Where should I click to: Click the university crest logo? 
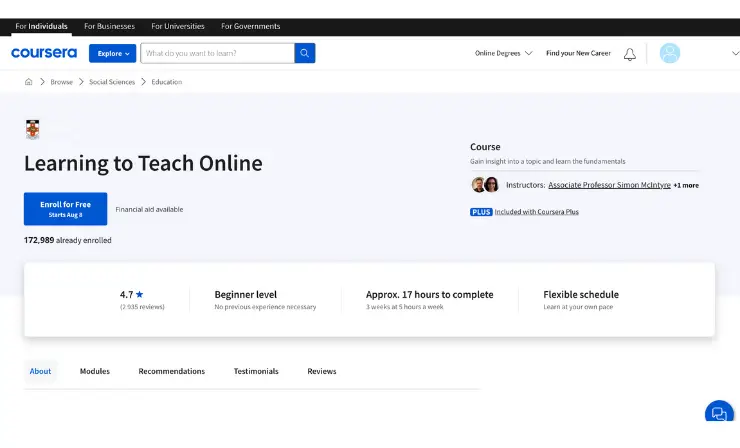(33, 130)
